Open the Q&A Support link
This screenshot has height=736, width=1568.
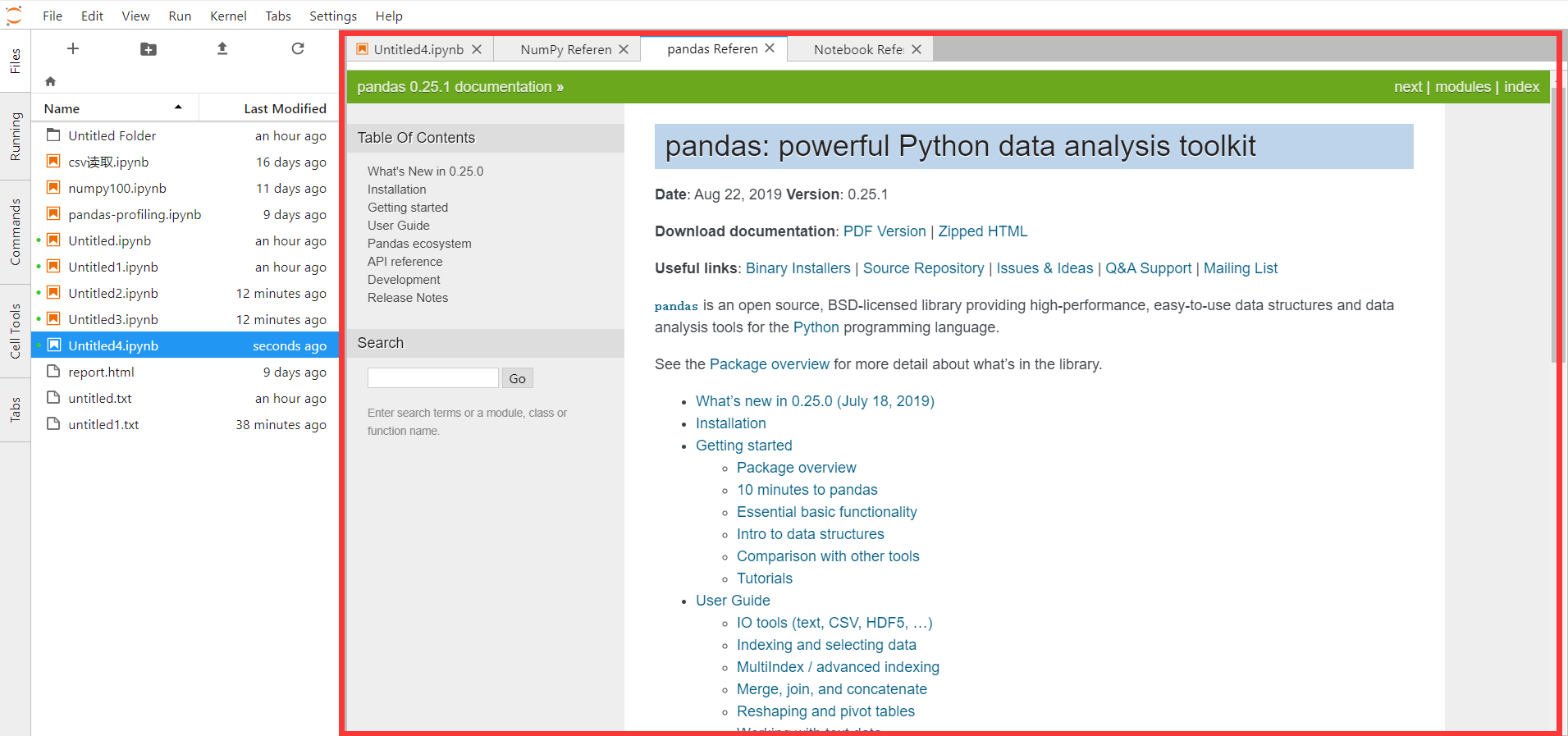click(1149, 268)
